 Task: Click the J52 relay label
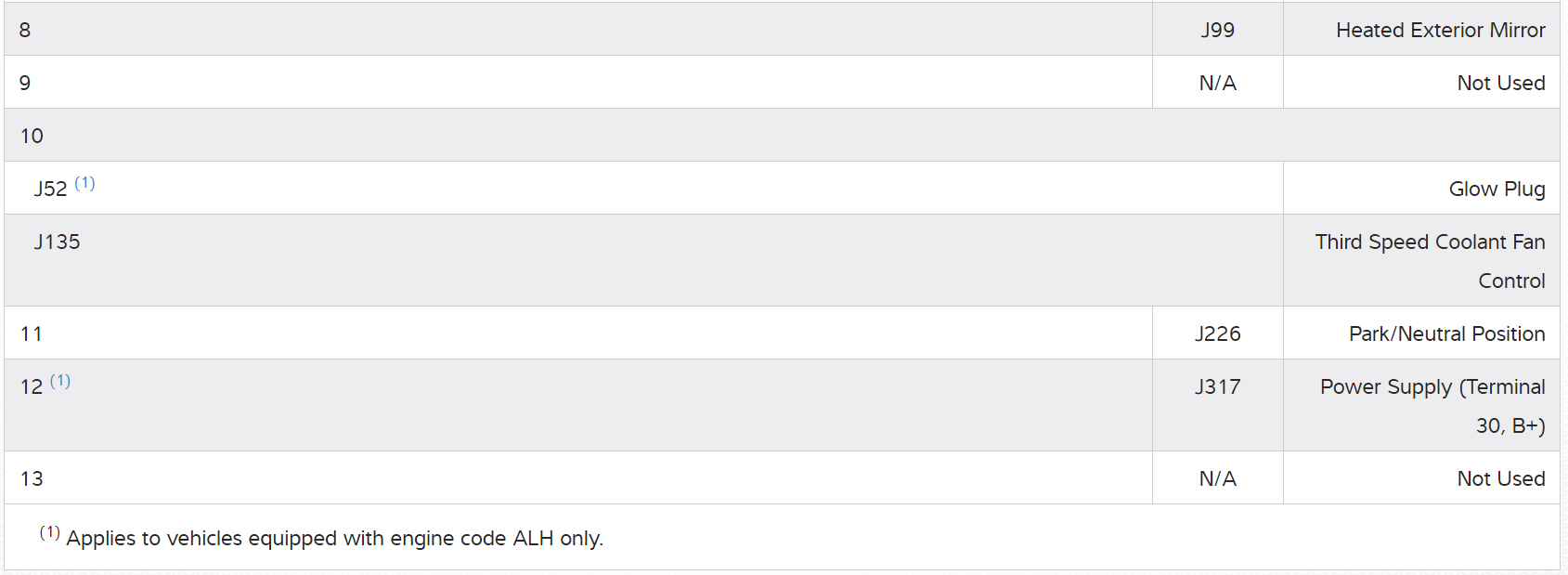tap(50, 189)
